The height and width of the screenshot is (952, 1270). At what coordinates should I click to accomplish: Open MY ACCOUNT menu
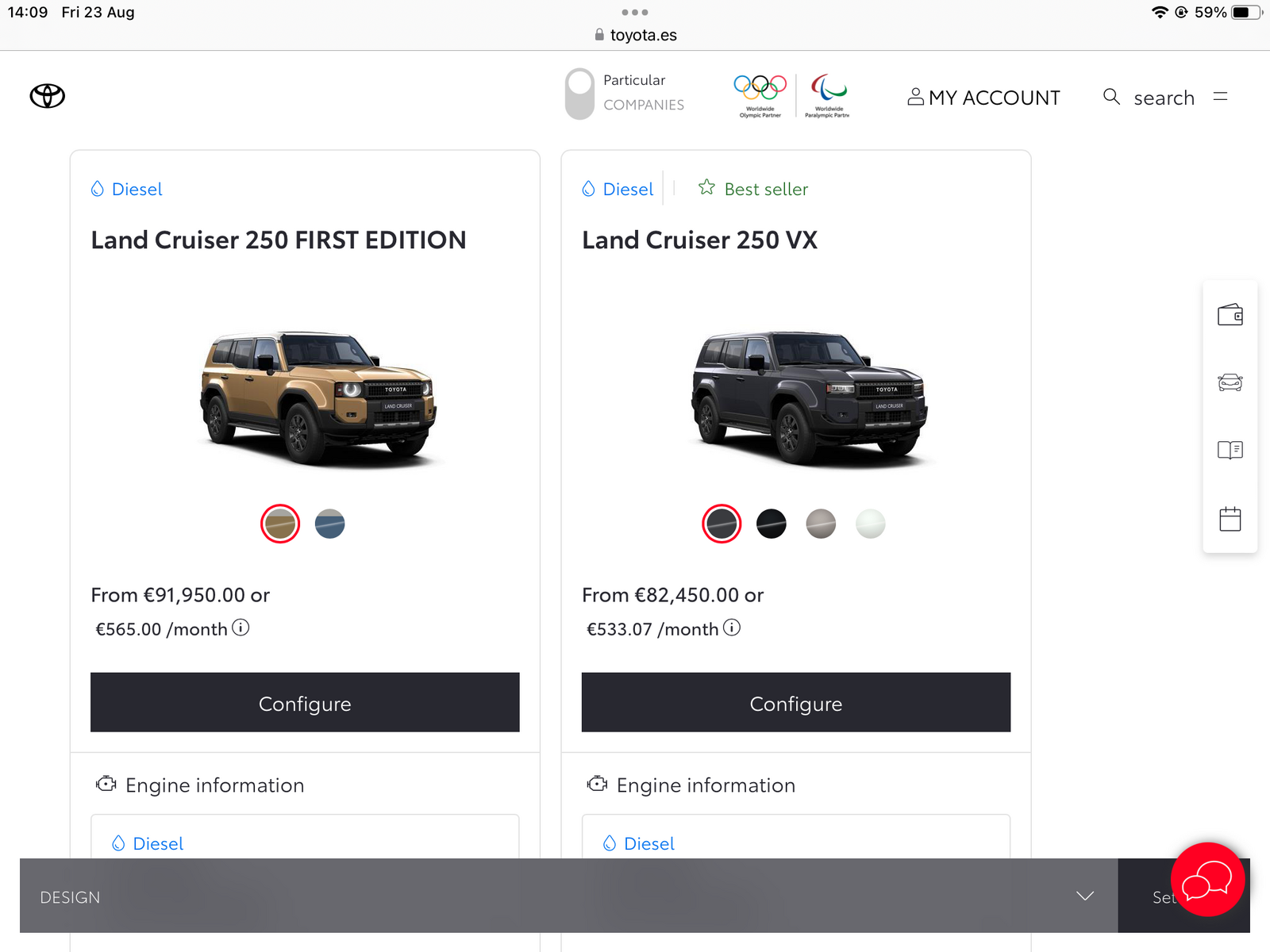coord(983,98)
